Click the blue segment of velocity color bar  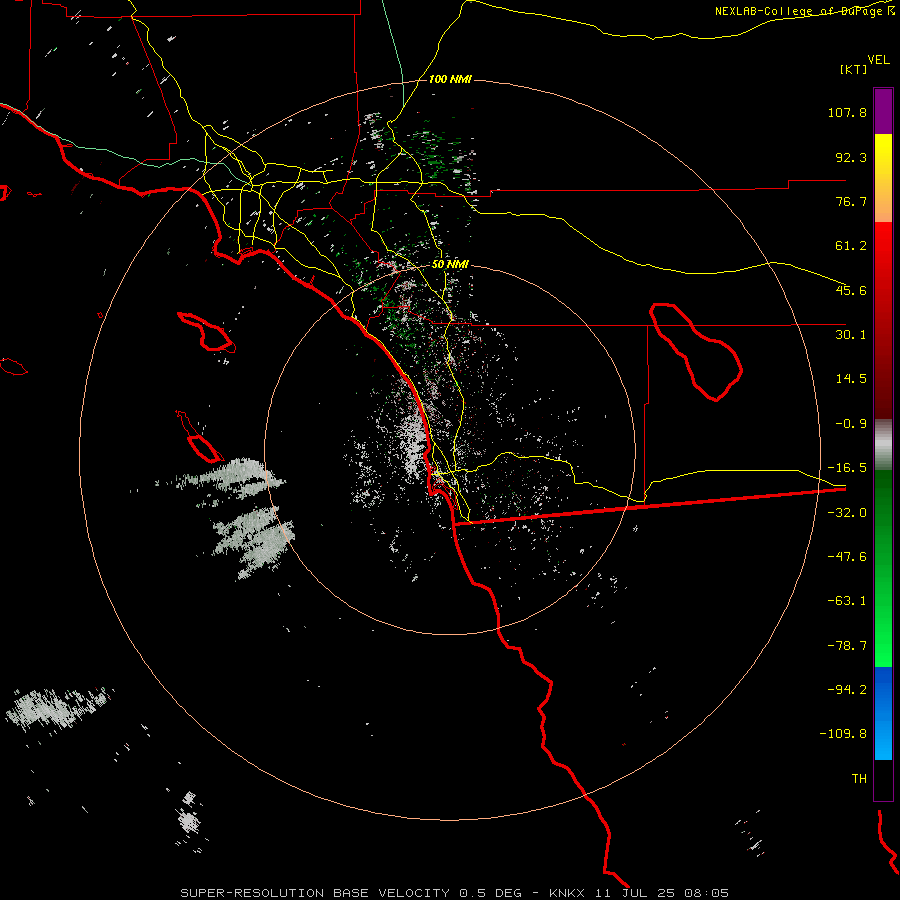pos(883,713)
